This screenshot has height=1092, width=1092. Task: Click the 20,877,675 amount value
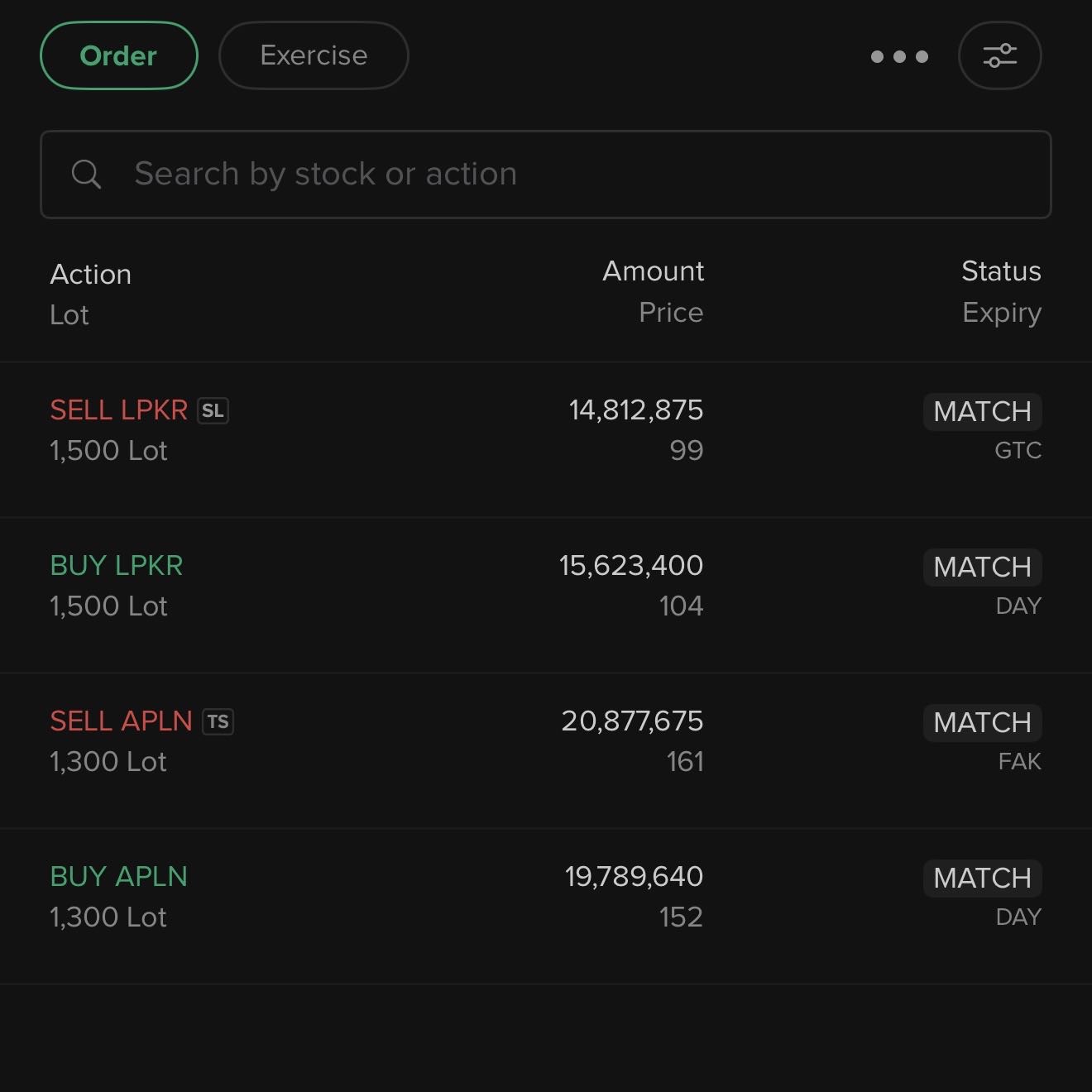632,721
